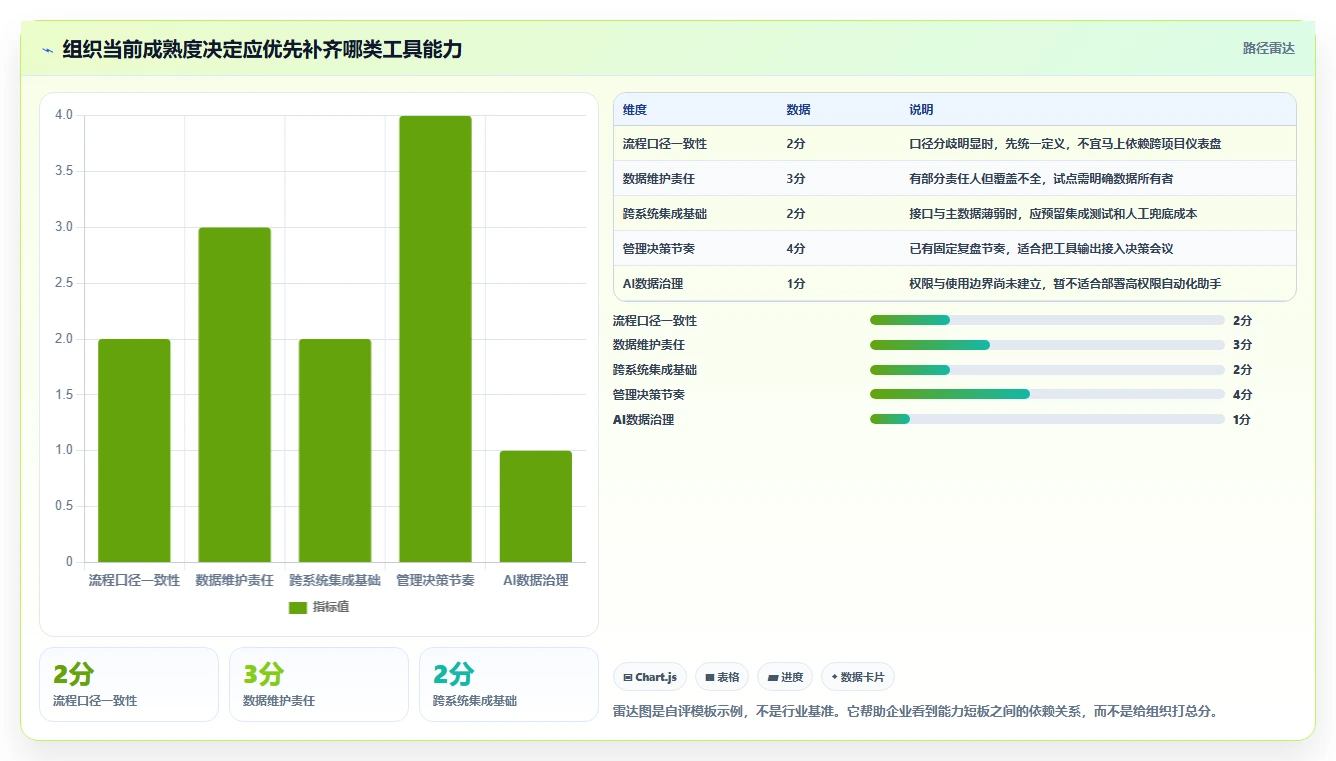Select the AI数据治理 table row cell

(653, 284)
